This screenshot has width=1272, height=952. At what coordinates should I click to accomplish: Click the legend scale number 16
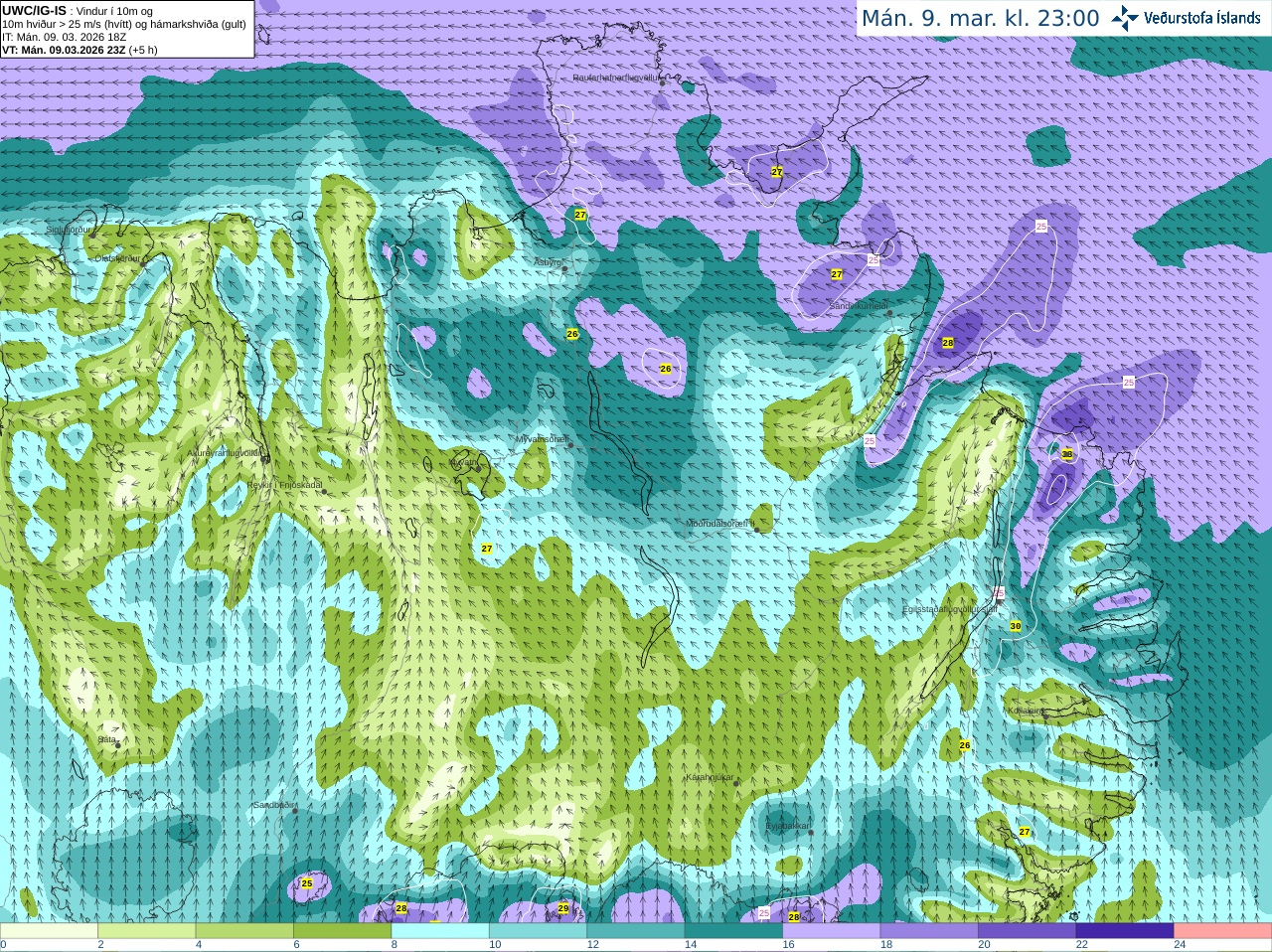788,945
